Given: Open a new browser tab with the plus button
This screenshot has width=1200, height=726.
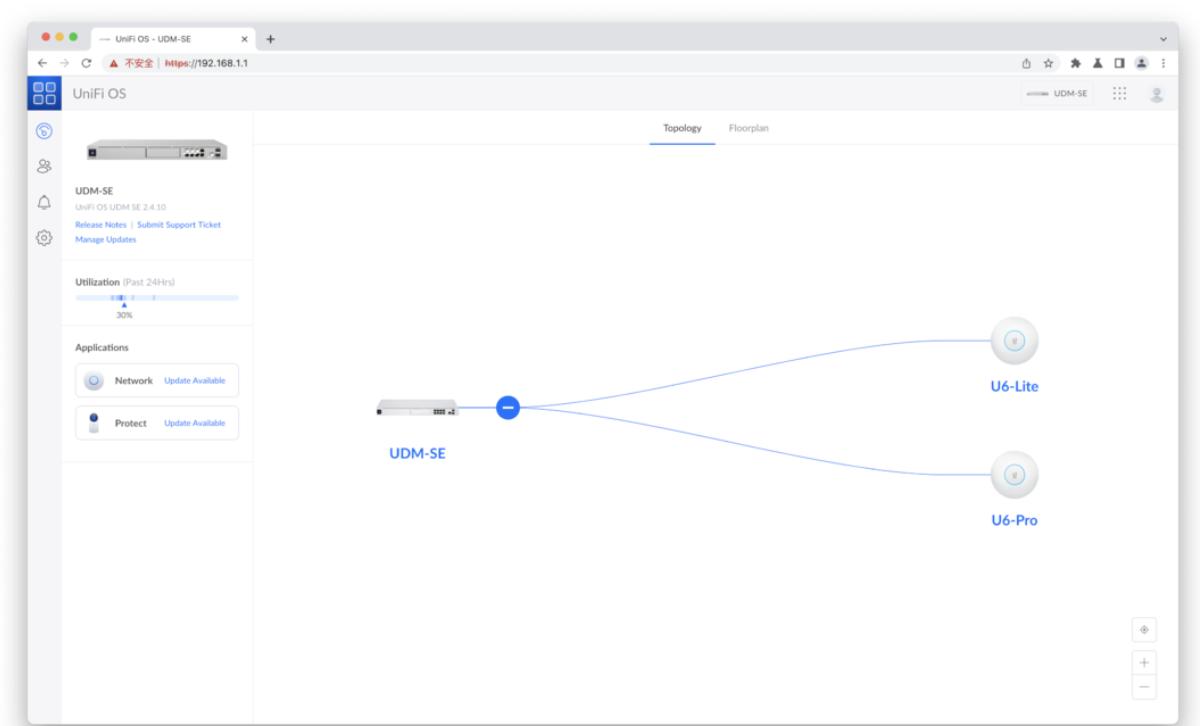Looking at the screenshot, I should [269, 38].
